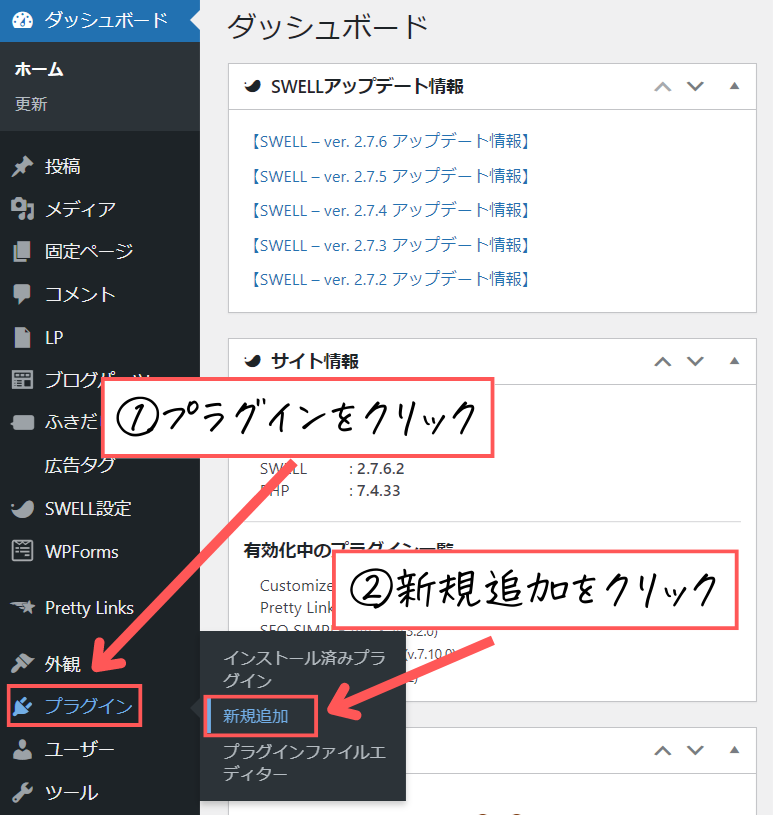Open SWELL ver. 2.7.6 update link
This screenshot has height=815, width=773.
pos(390,141)
